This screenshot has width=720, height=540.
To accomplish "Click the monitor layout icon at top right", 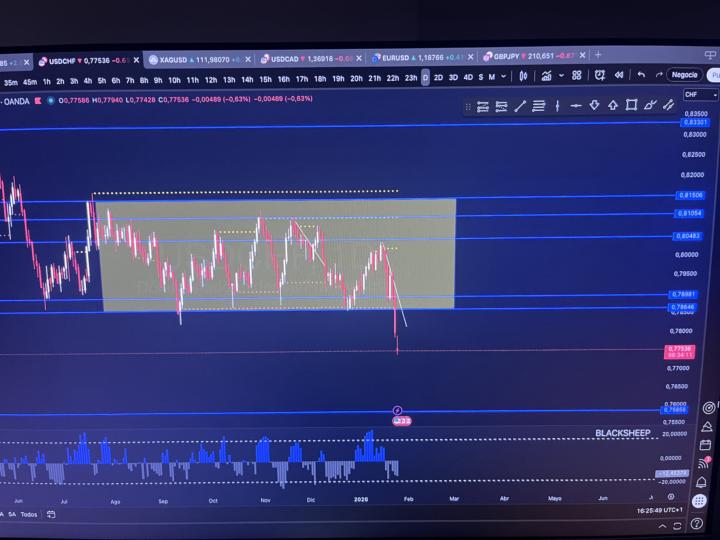I will coord(710,55).
